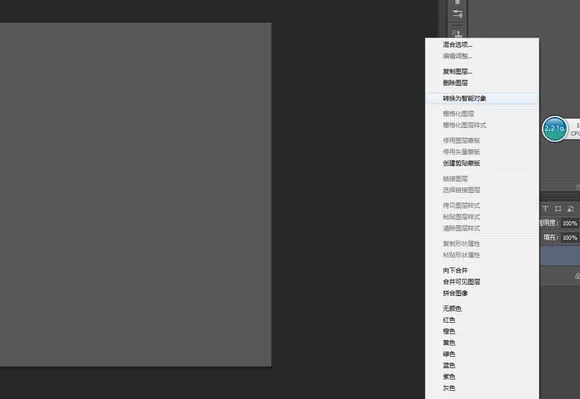Pick 绿色 layer color label

tap(449, 354)
